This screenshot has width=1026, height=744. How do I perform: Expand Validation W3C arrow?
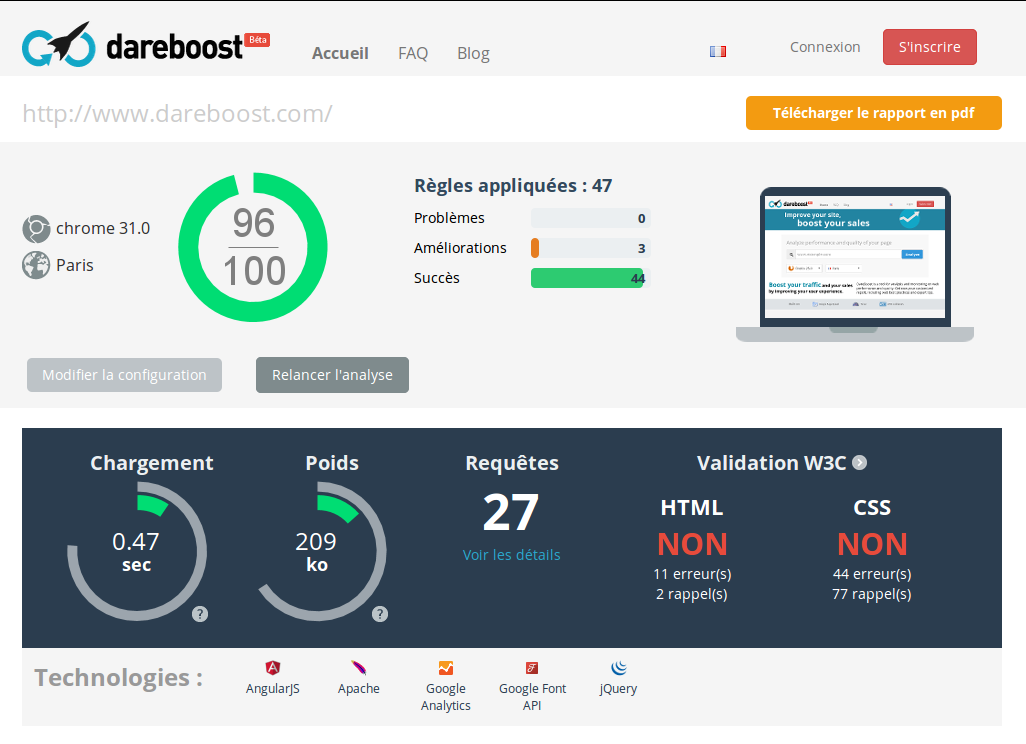(859, 463)
